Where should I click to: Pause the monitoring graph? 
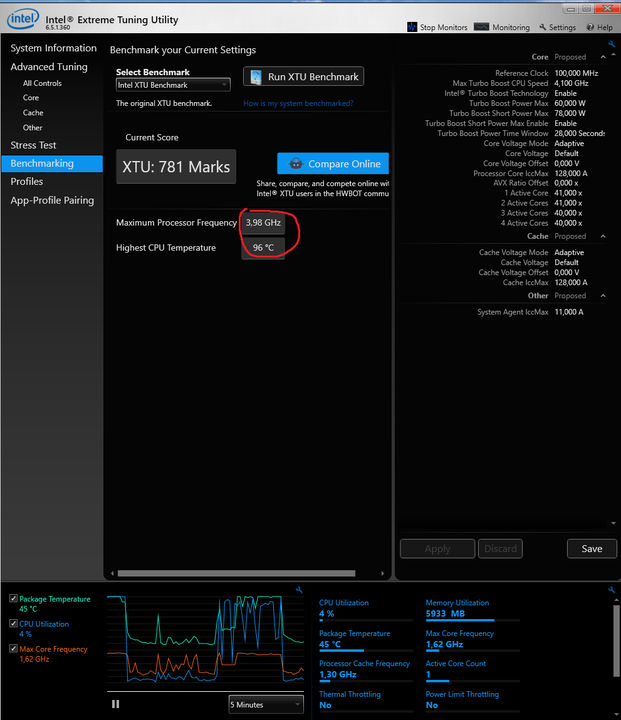coord(115,704)
